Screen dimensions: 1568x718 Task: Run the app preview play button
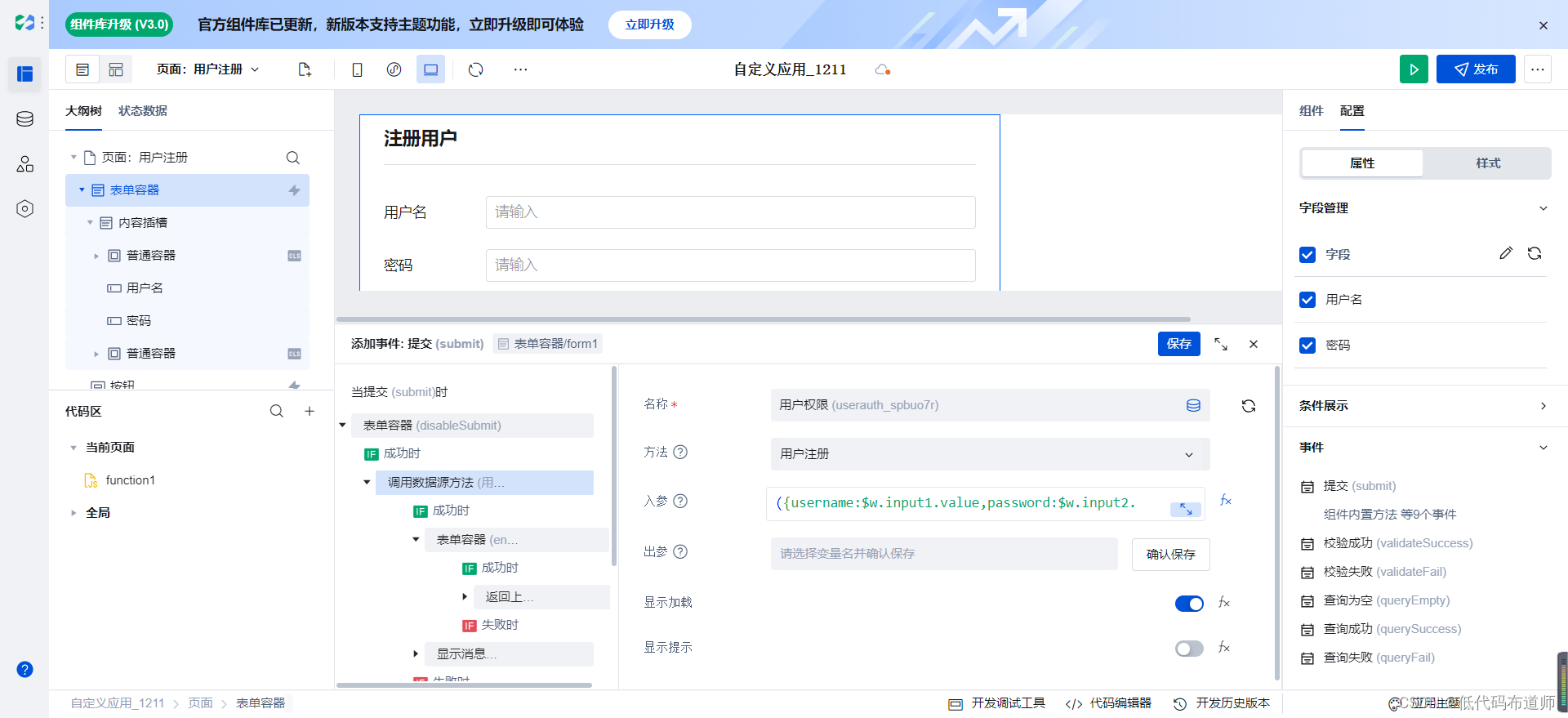[1414, 69]
